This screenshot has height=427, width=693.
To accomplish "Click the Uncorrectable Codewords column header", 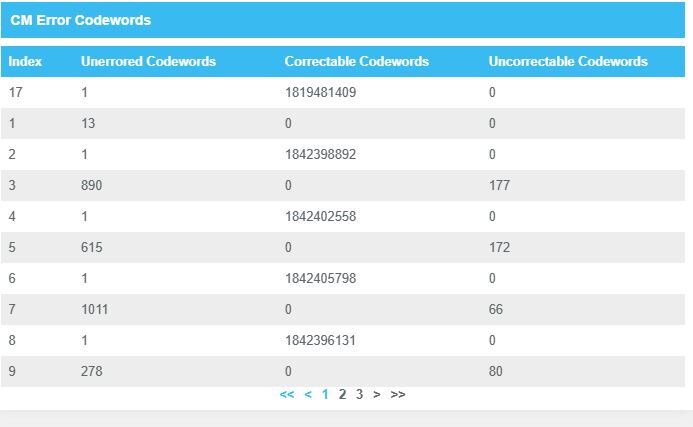I will pyautogui.click(x=568, y=61).
